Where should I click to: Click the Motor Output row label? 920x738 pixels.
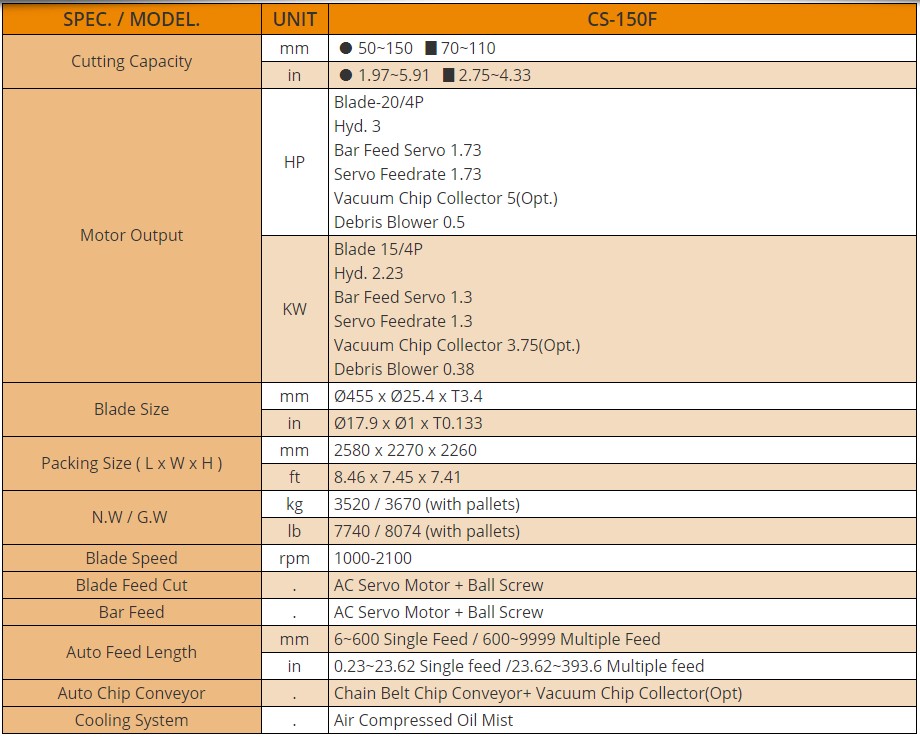tap(131, 235)
